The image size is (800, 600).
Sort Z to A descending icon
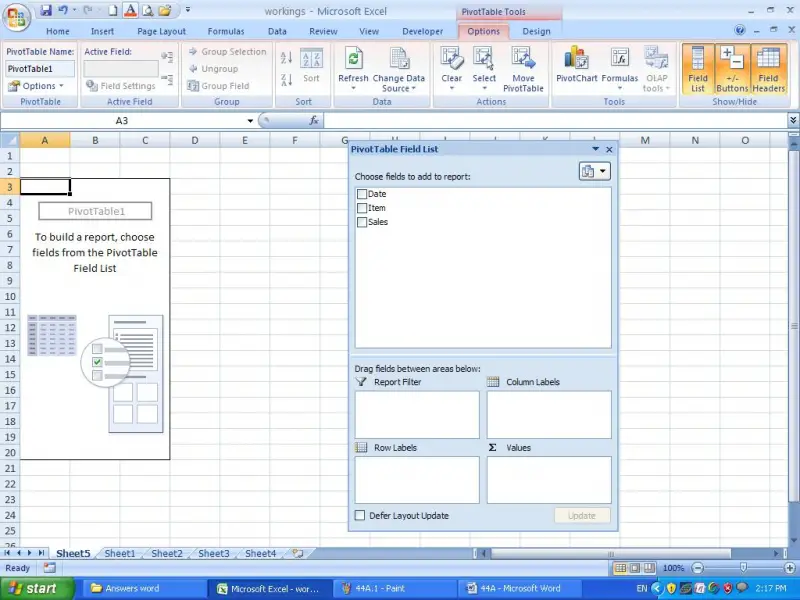[286, 80]
